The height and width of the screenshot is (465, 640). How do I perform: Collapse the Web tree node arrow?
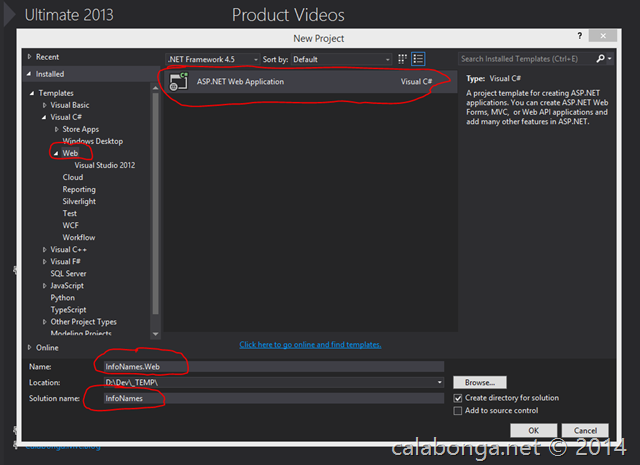pos(56,153)
